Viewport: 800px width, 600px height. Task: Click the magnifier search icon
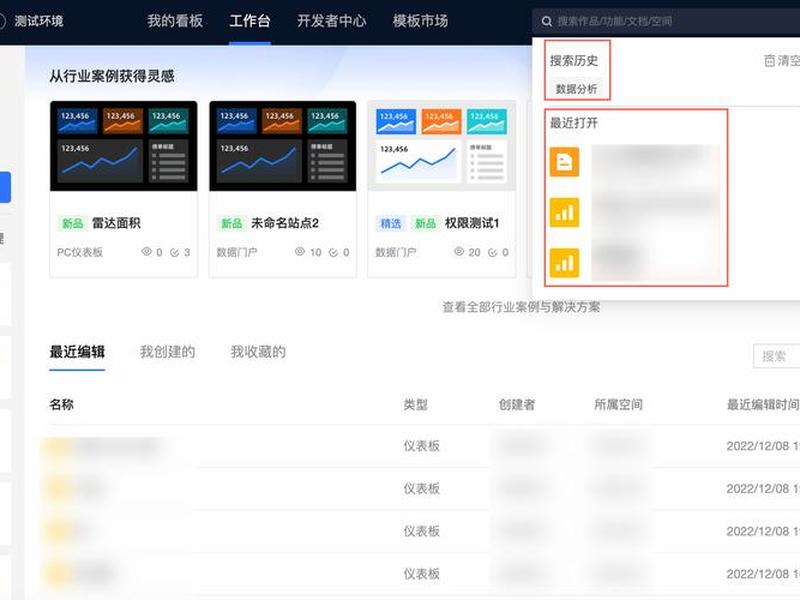(x=546, y=21)
